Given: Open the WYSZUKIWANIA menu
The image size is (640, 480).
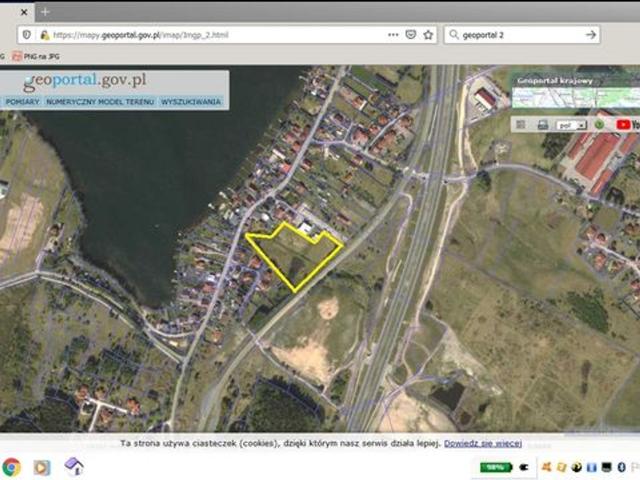Looking at the screenshot, I should [190, 102].
